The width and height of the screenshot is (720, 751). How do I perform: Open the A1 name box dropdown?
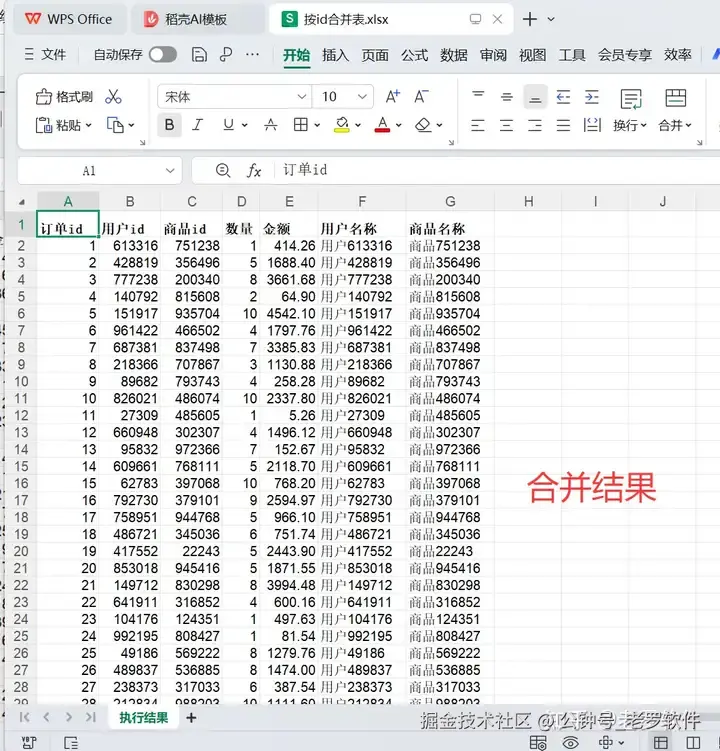170,171
